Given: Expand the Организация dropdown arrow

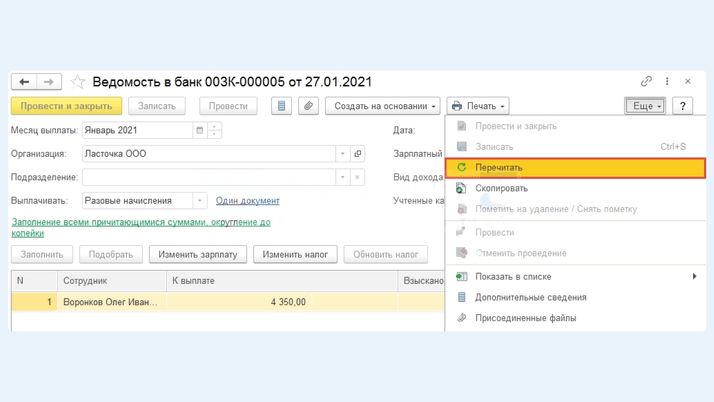Looking at the screenshot, I should tap(342, 154).
